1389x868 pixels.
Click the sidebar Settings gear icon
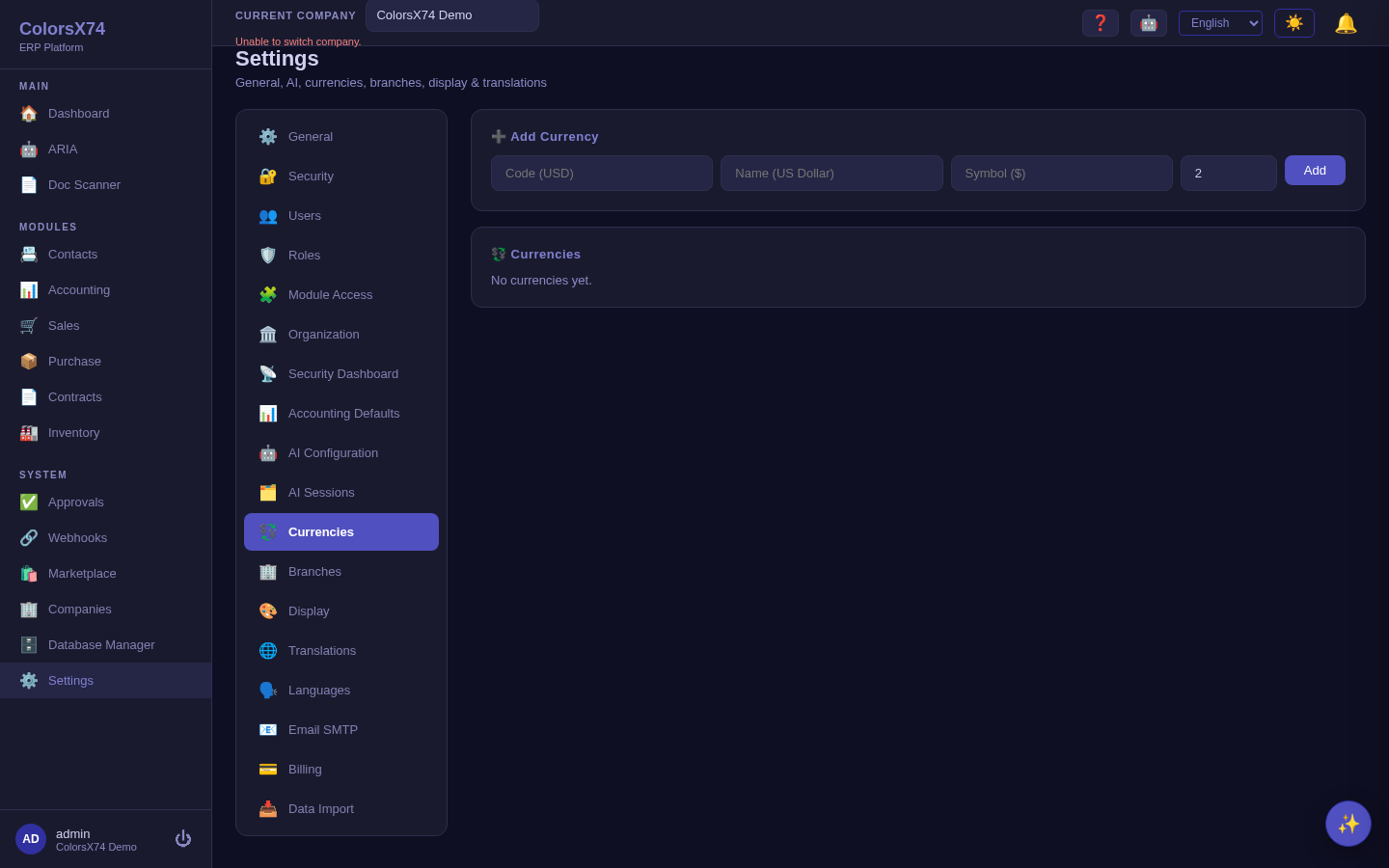point(29,681)
